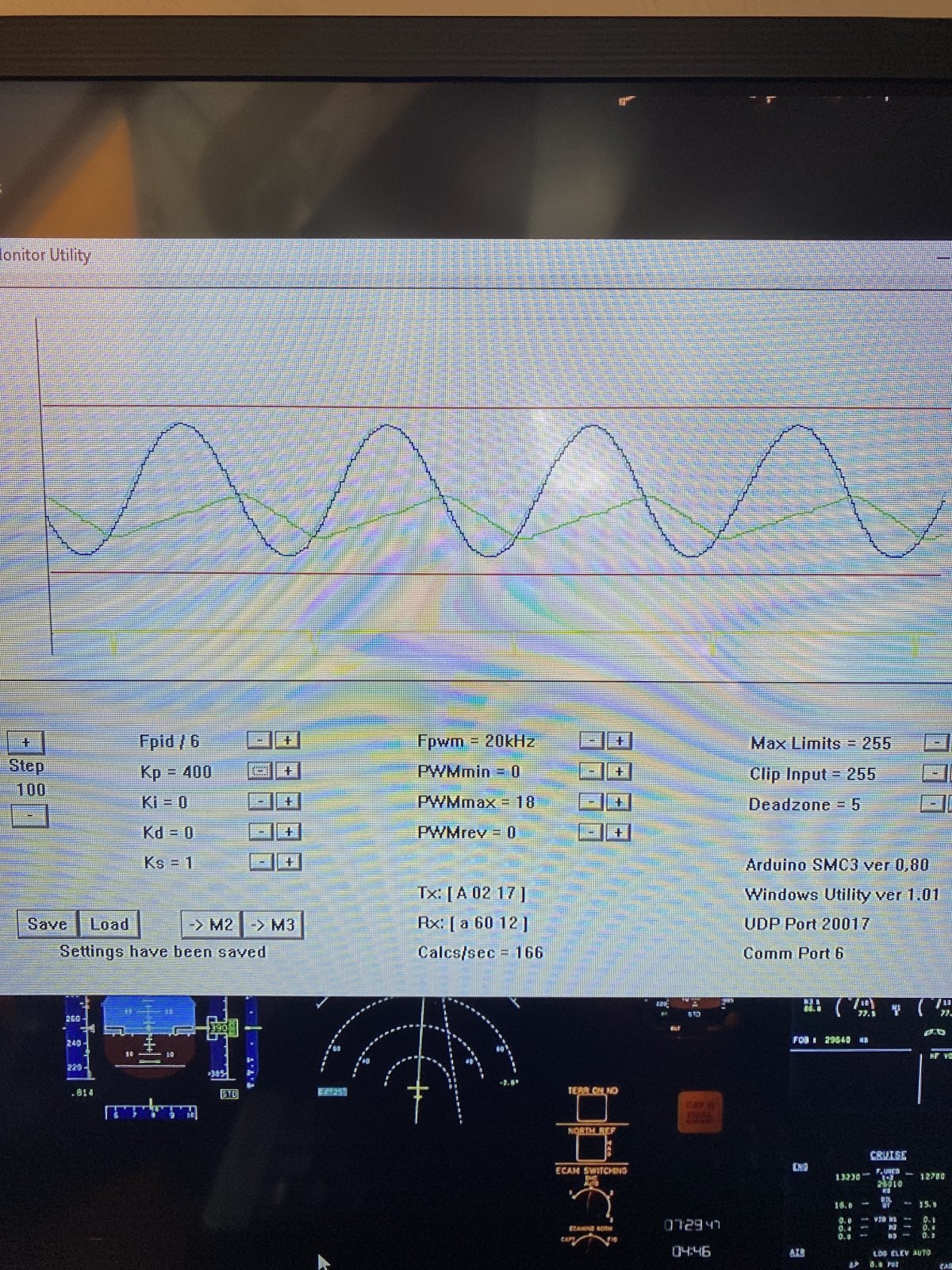Decrease PWMmin with its minus button
This screenshot has height=1270, width=952.
[x=592, y=771]
